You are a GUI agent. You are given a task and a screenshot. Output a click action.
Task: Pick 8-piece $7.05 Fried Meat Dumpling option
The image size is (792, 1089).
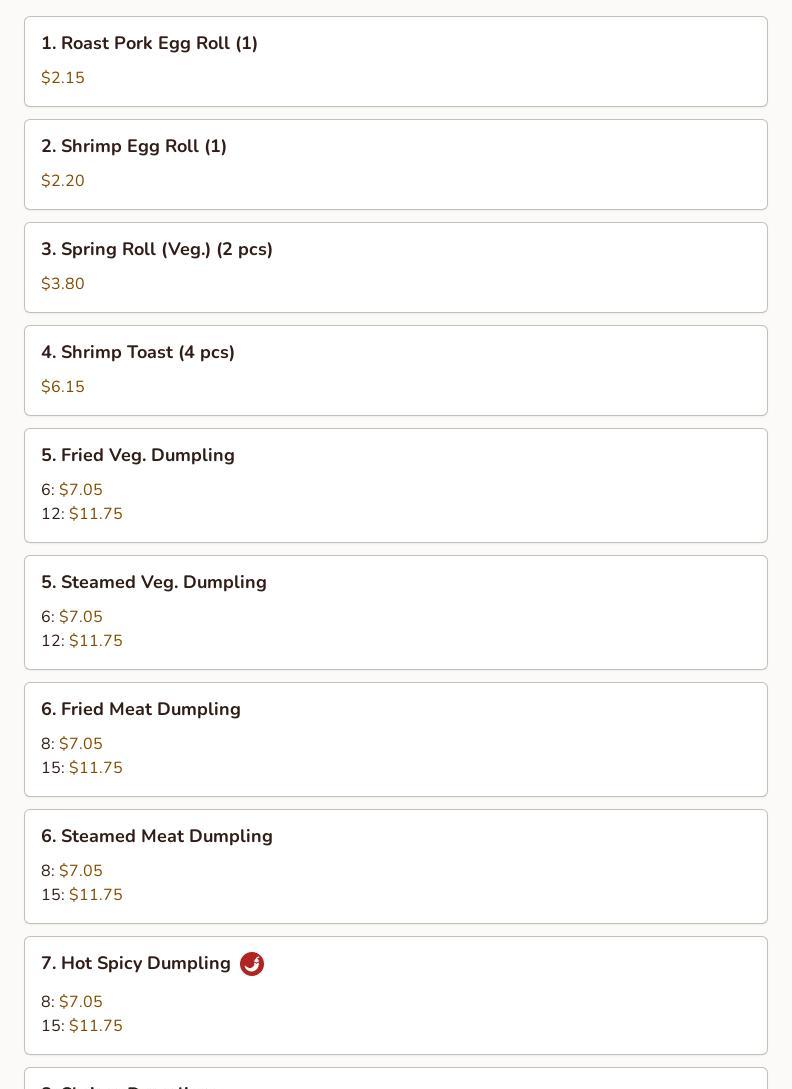[72, 744]
